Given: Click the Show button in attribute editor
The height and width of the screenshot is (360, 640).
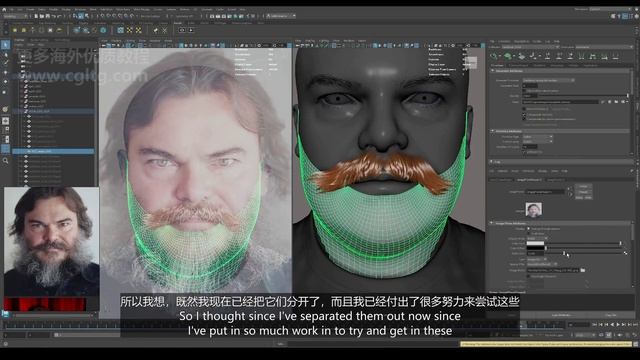Looking at the screenshot, I should [579, 197].
